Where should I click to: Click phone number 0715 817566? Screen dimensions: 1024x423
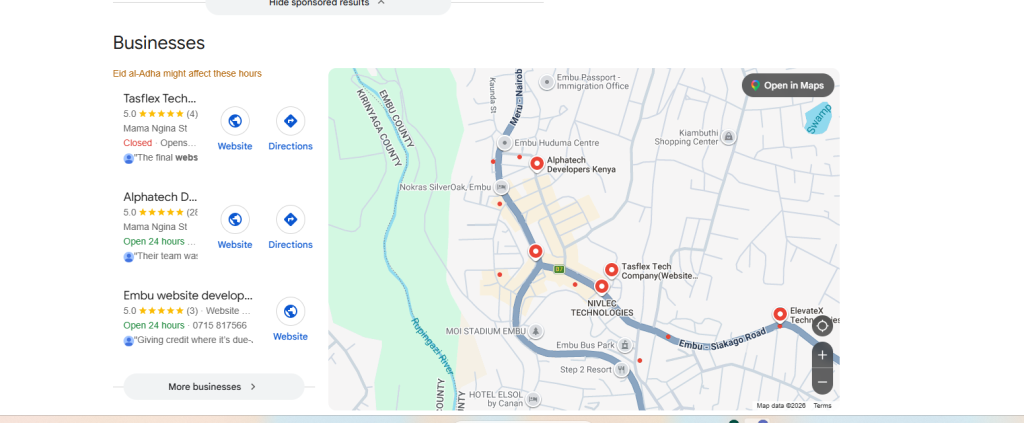point(220,325)
